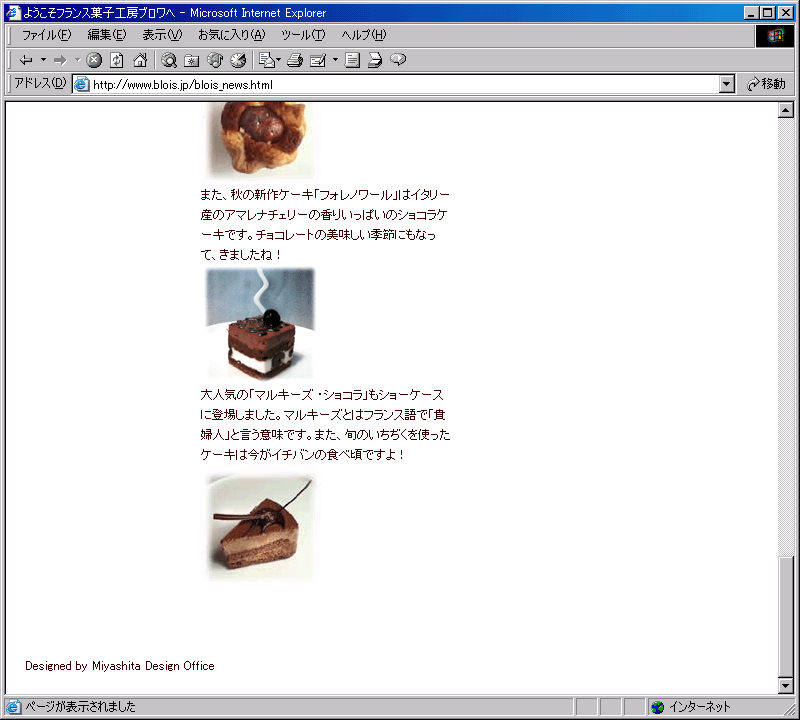Open the ツール(T) menu
800x720 pixels.
click(303, 35)
